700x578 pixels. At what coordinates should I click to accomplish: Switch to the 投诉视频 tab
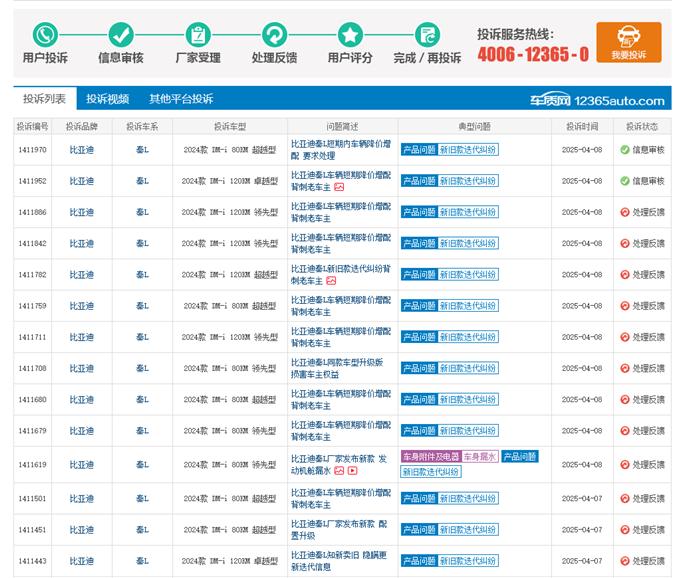(108, 99)
